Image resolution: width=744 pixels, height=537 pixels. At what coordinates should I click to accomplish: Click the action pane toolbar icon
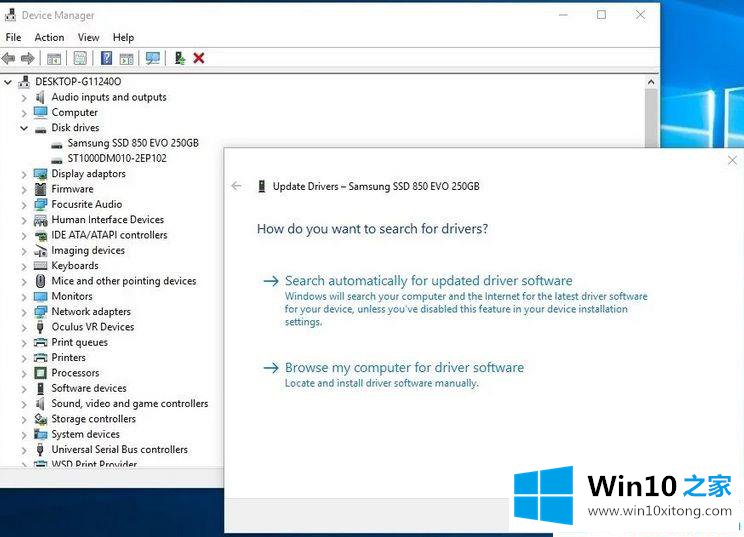(x=126, y=59)
